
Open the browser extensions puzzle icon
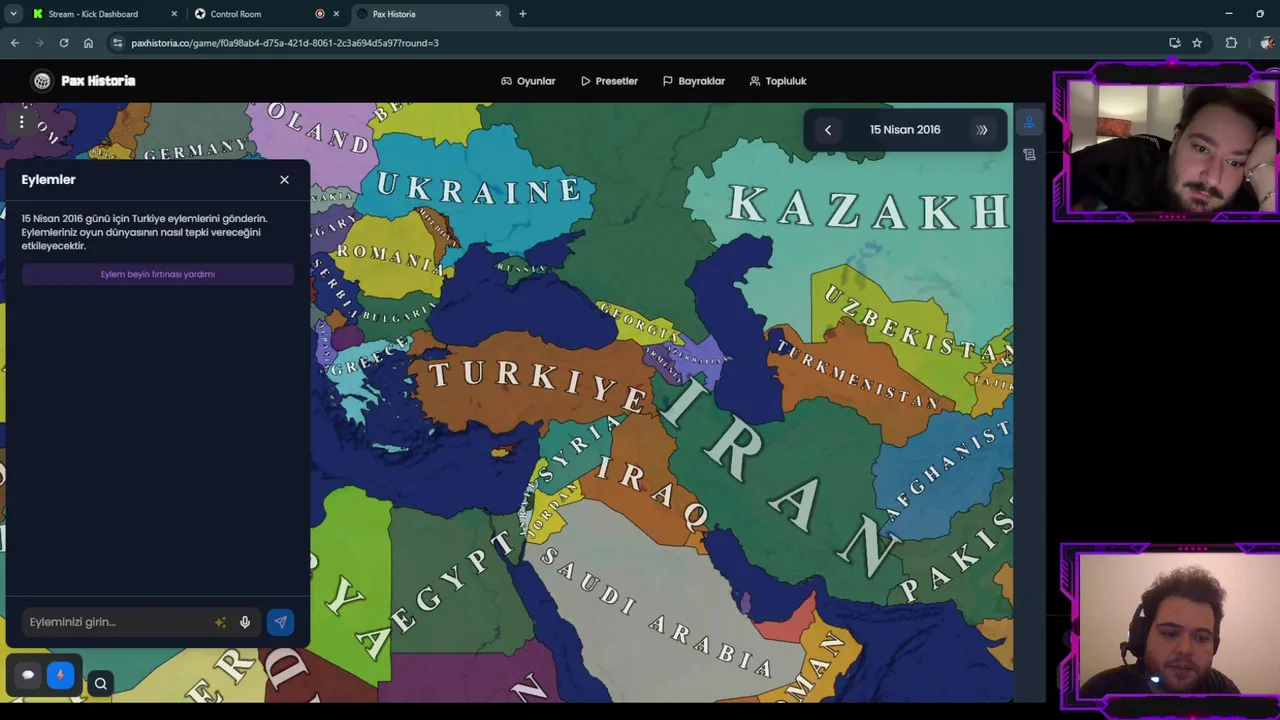click(1231, 43)
